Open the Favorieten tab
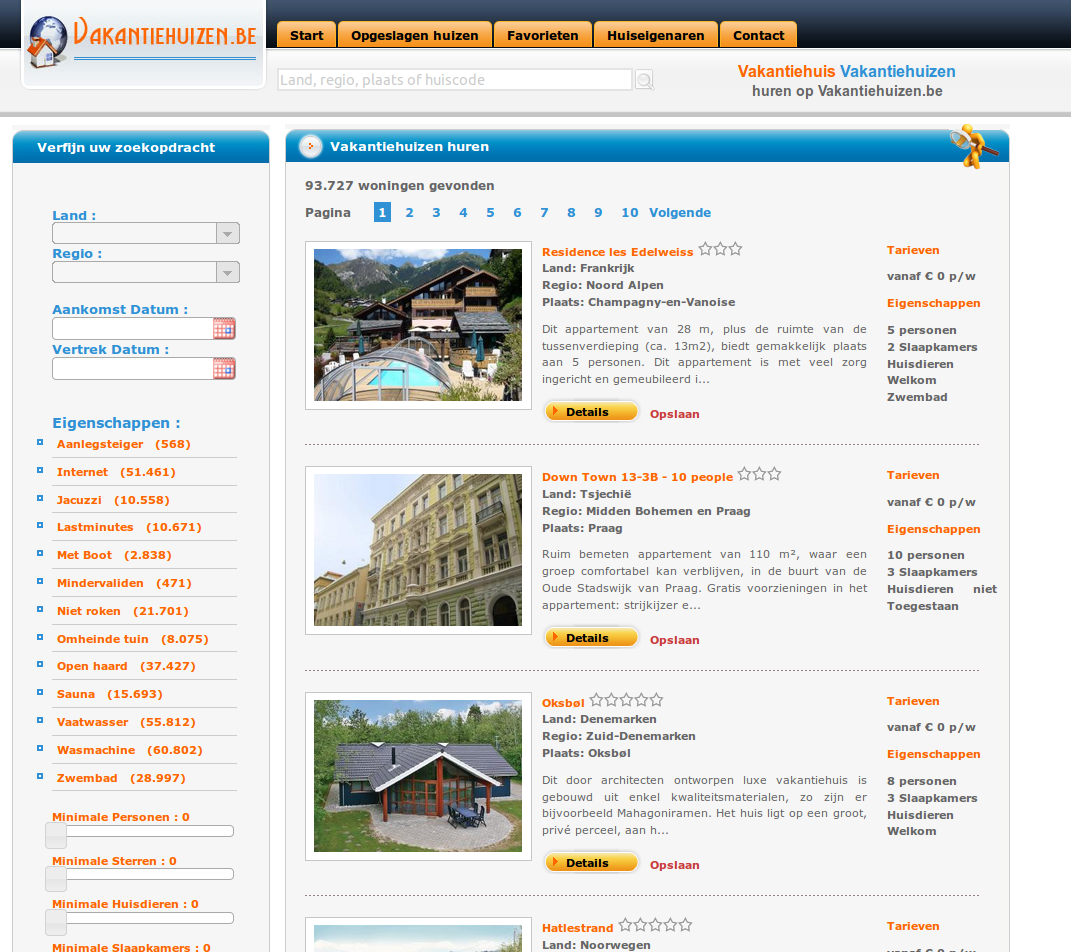The height and width of the screenshot is (952, 1071). click(x=542, y=35)
